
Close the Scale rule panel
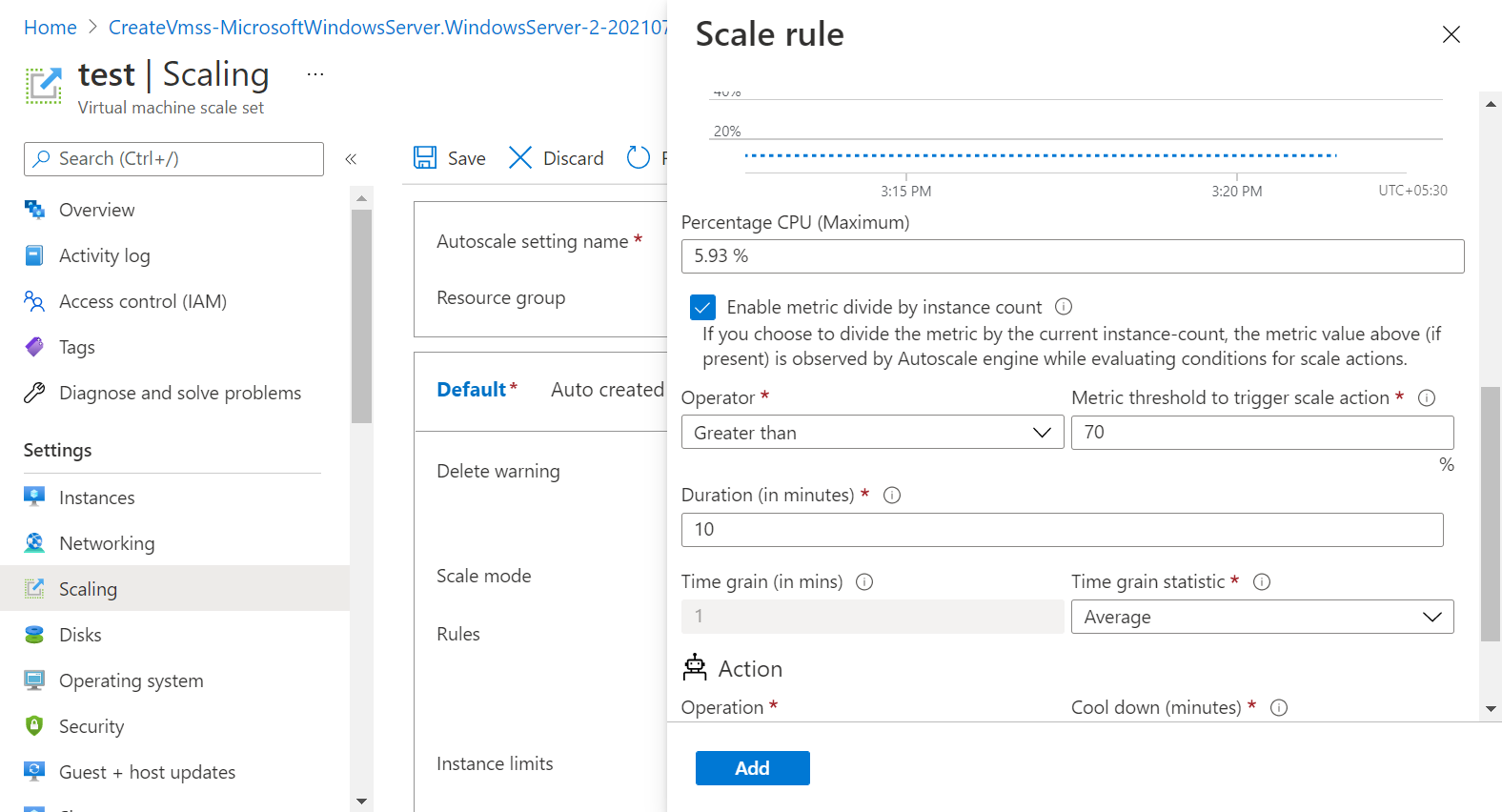[x=1451, y=34]
